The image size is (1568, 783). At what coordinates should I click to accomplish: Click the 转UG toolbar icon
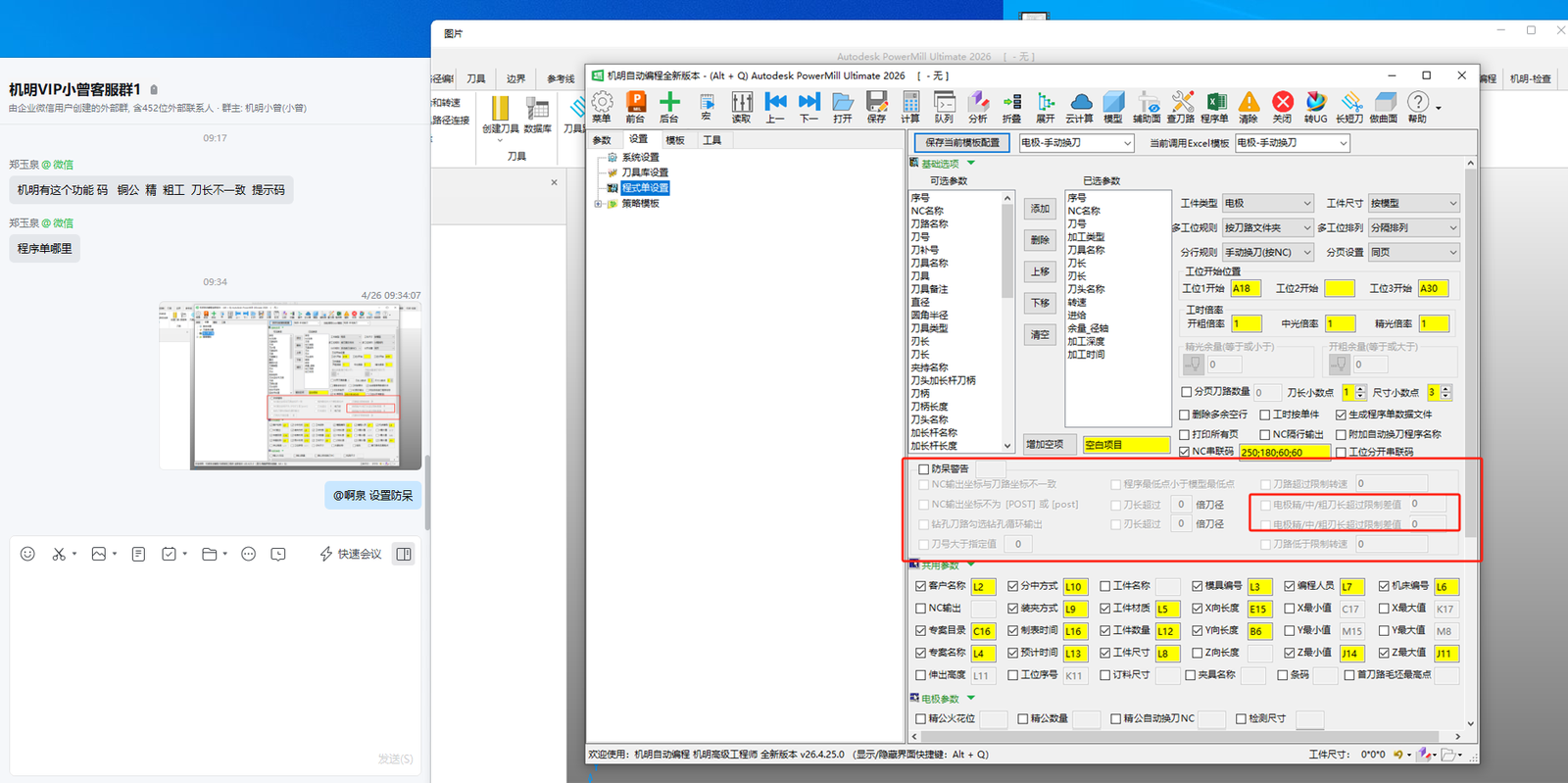1315,107
